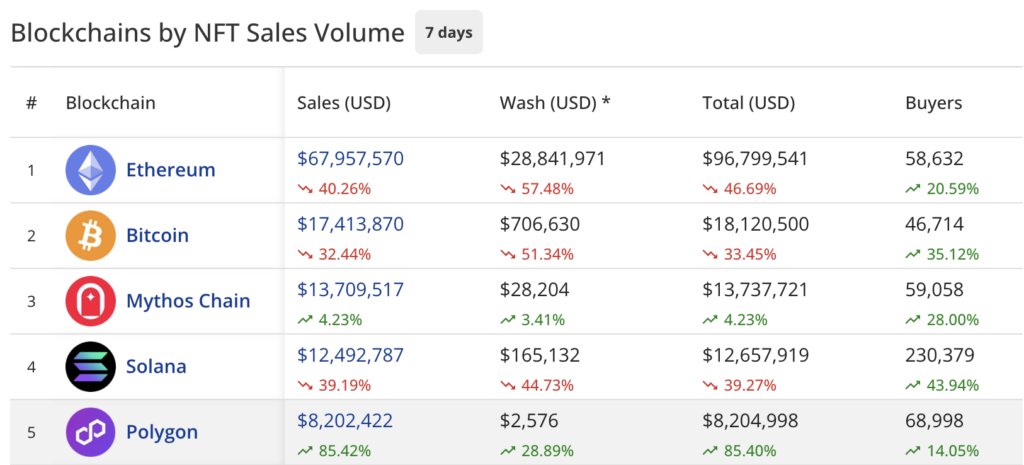The width and height of the screenshot is (1024, 465).
Task: Click Bitcoin wash change 51.34%
Action: [537, 255]
